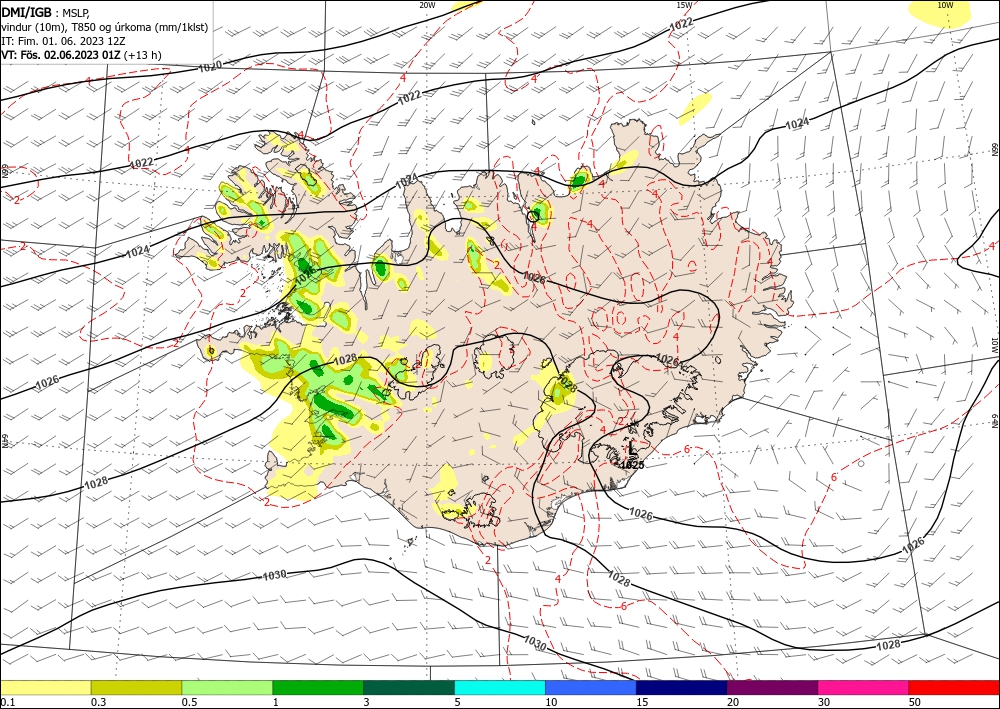Viewport: 1000px width, 709px height.
Task: Click the "0.3" legend value
Action: pos(98,702)
